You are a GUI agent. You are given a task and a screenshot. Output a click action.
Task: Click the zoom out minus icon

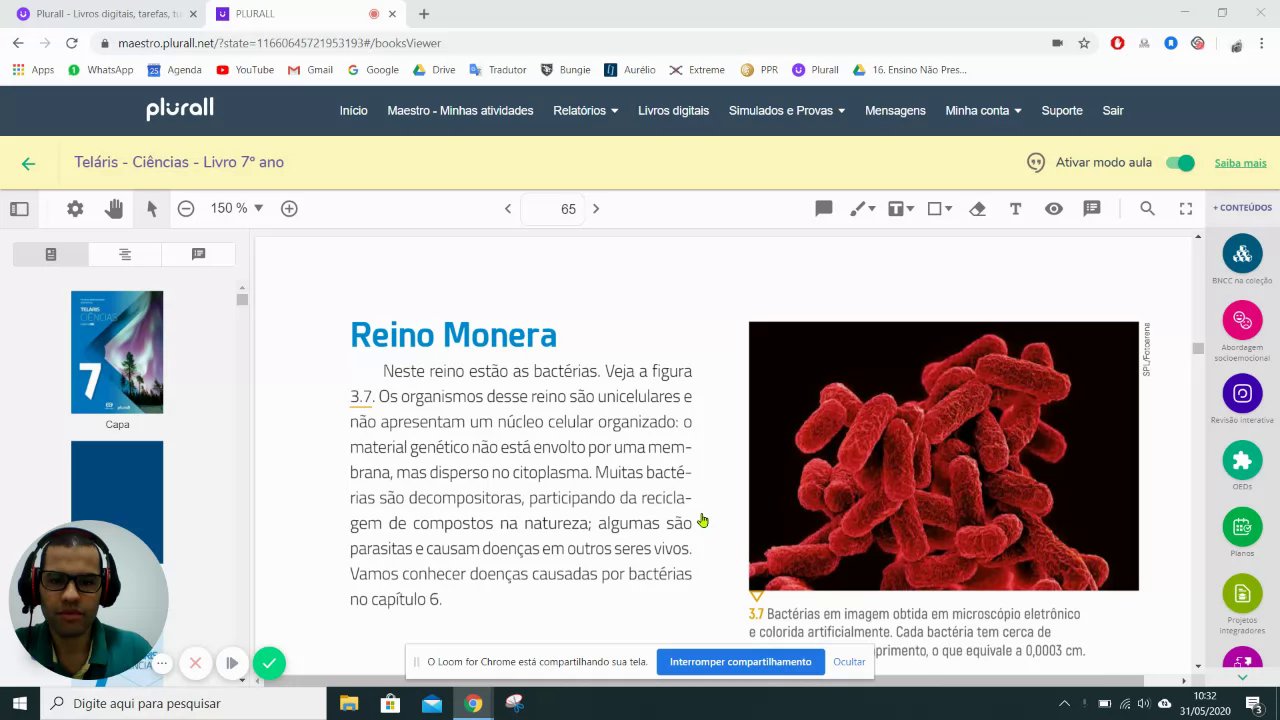[186, 208]
